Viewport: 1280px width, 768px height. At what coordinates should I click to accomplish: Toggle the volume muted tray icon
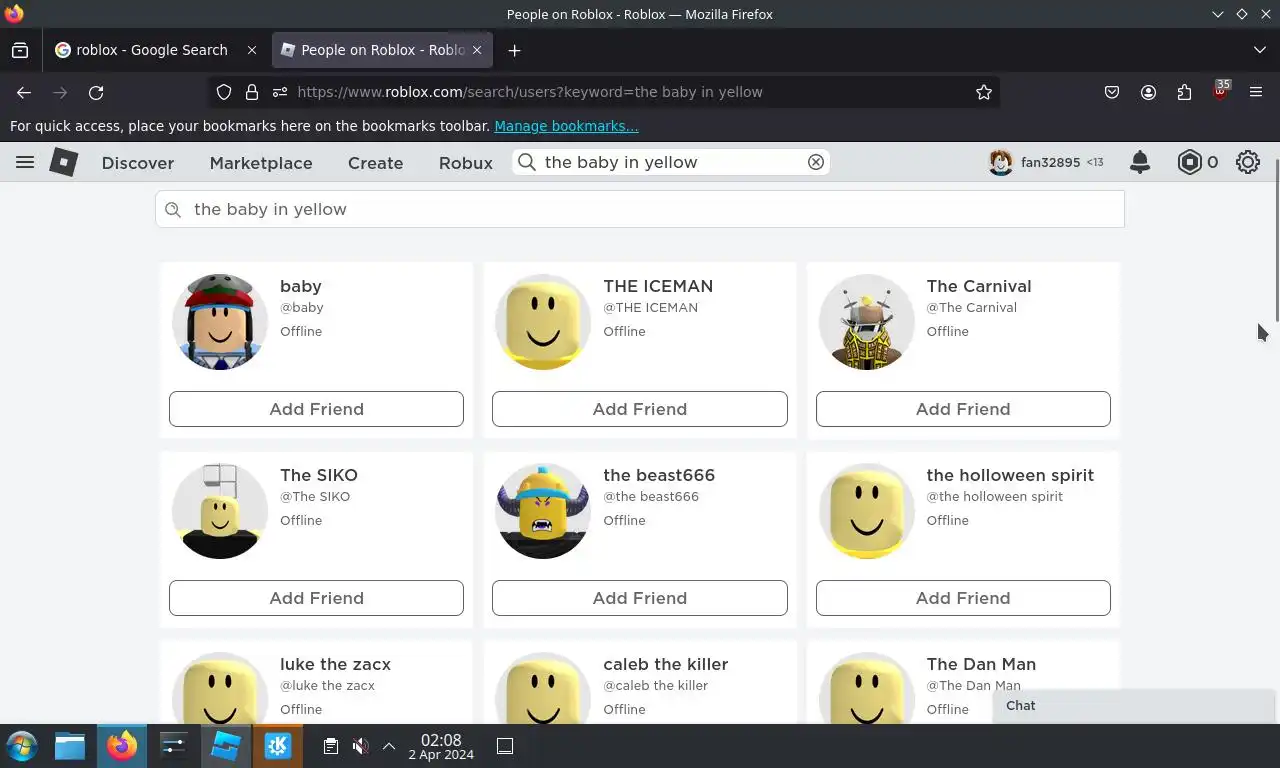[x=361, y=746]
